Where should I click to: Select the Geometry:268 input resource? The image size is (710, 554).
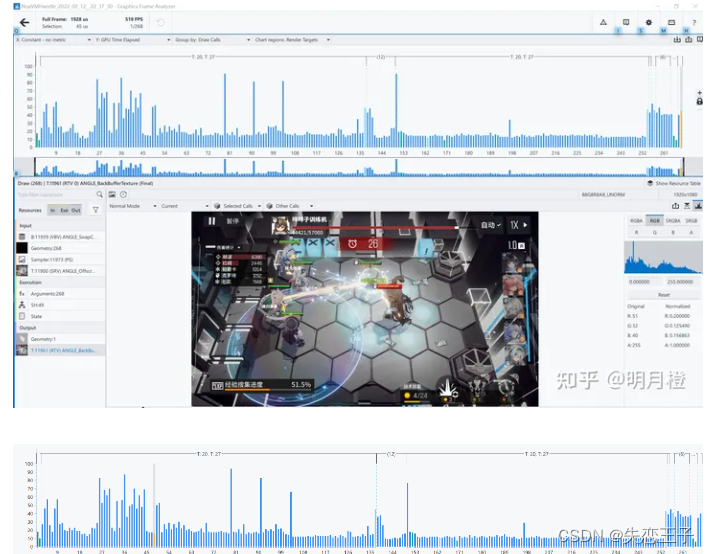coord(60,248)
